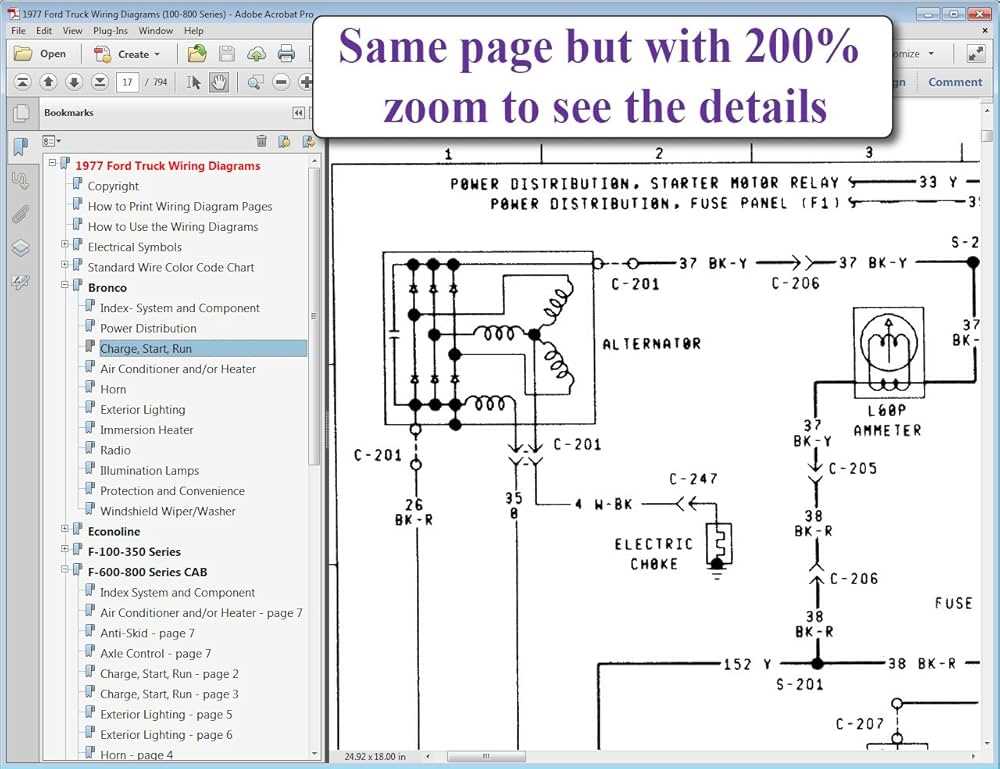1000x769 pixels.
Task: Collapse the 1977 Ford Truck Wiring Diagrams root
Action: (x=52, y=163)
